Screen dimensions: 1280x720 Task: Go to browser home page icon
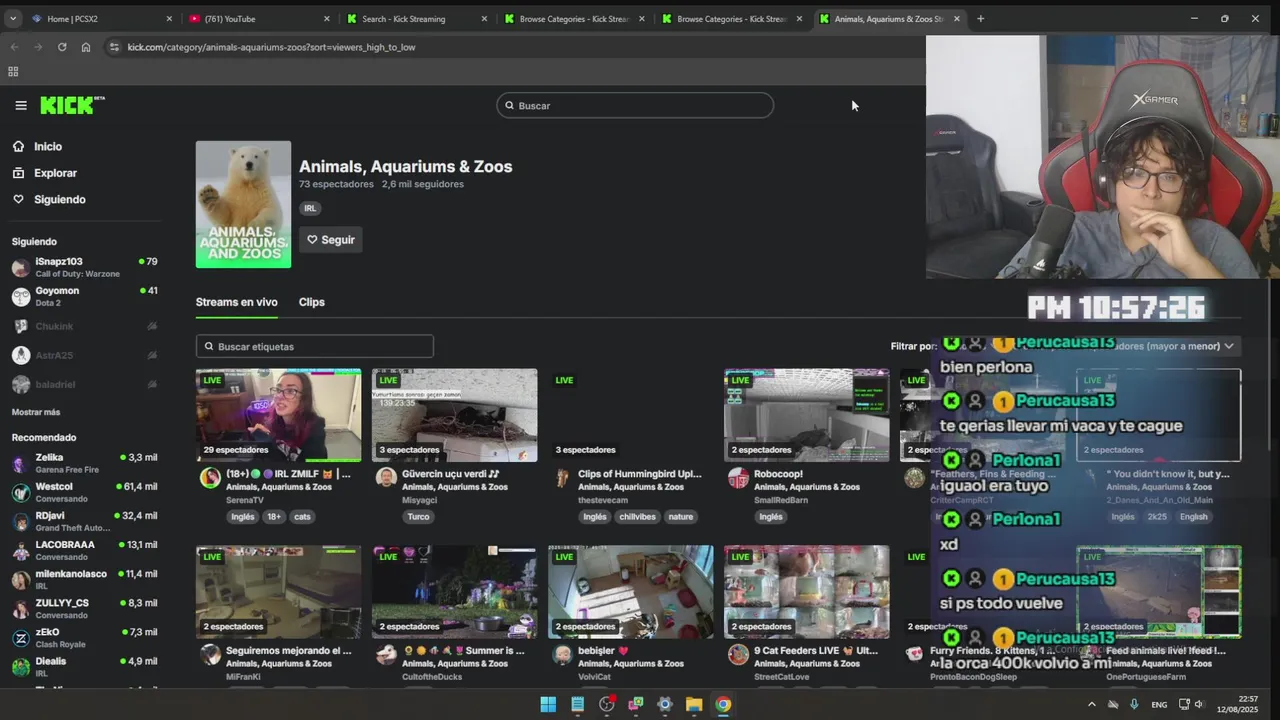click(86, 47)
